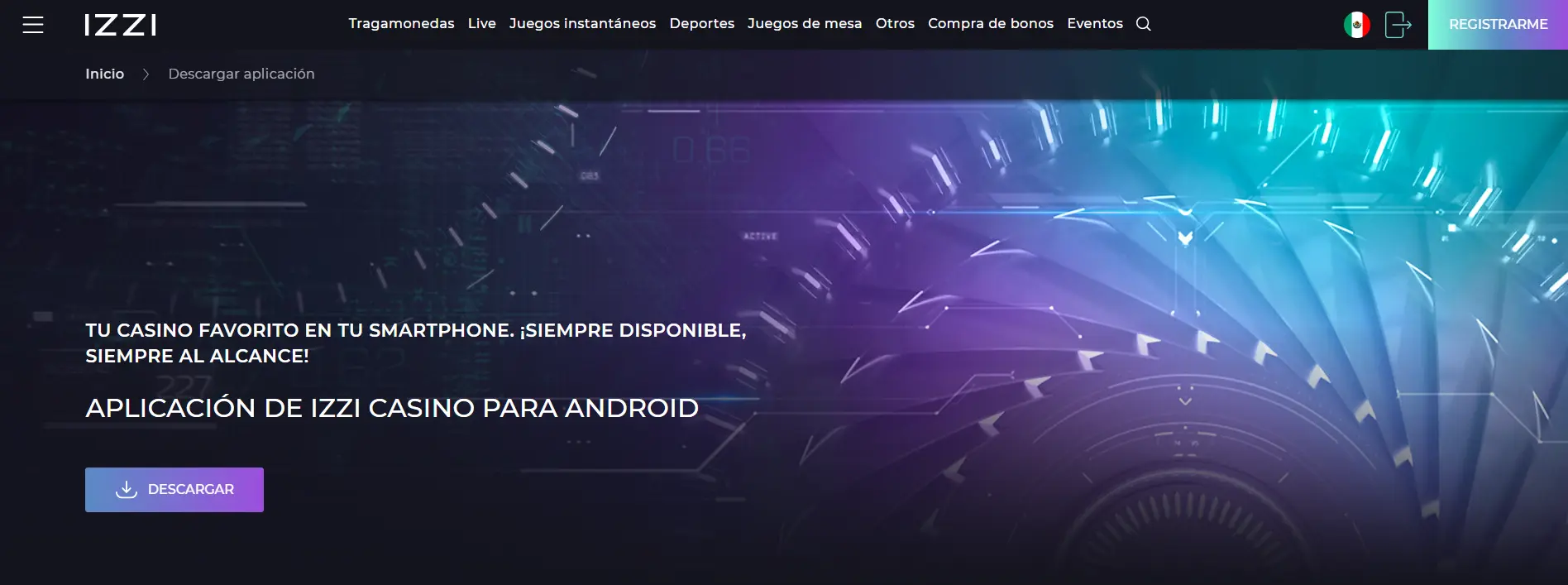Open Tragamonedas menu item
The height and width of the screenshot is (585, 1568).
(401, 24)
